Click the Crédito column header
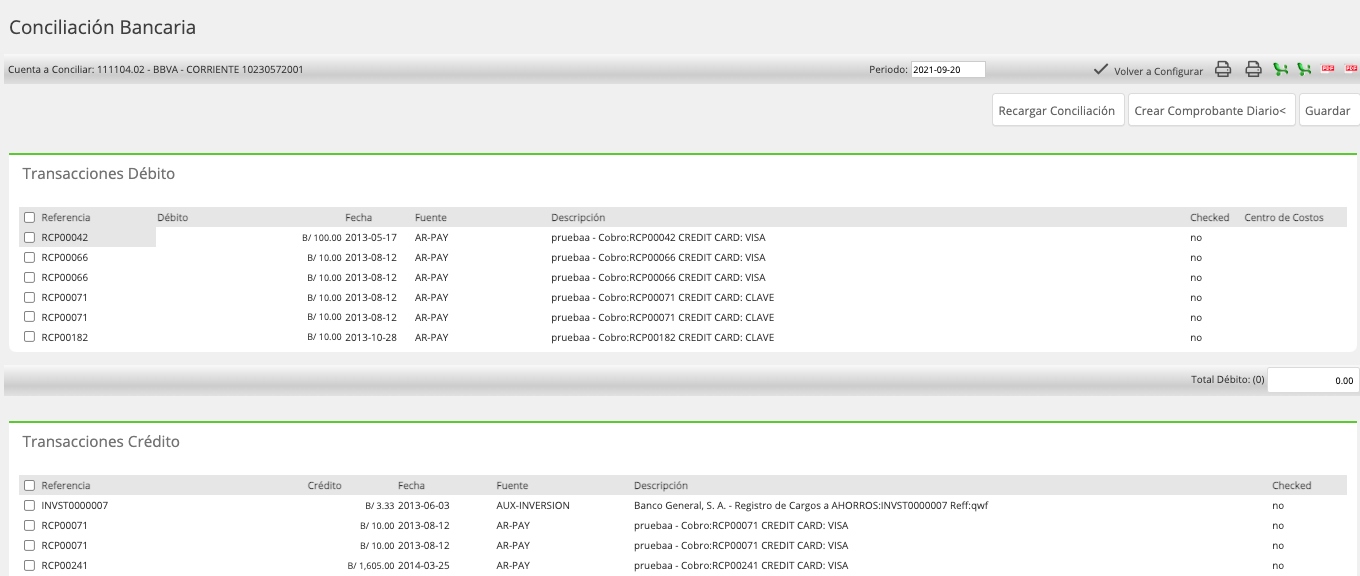 tap(324, 486)
